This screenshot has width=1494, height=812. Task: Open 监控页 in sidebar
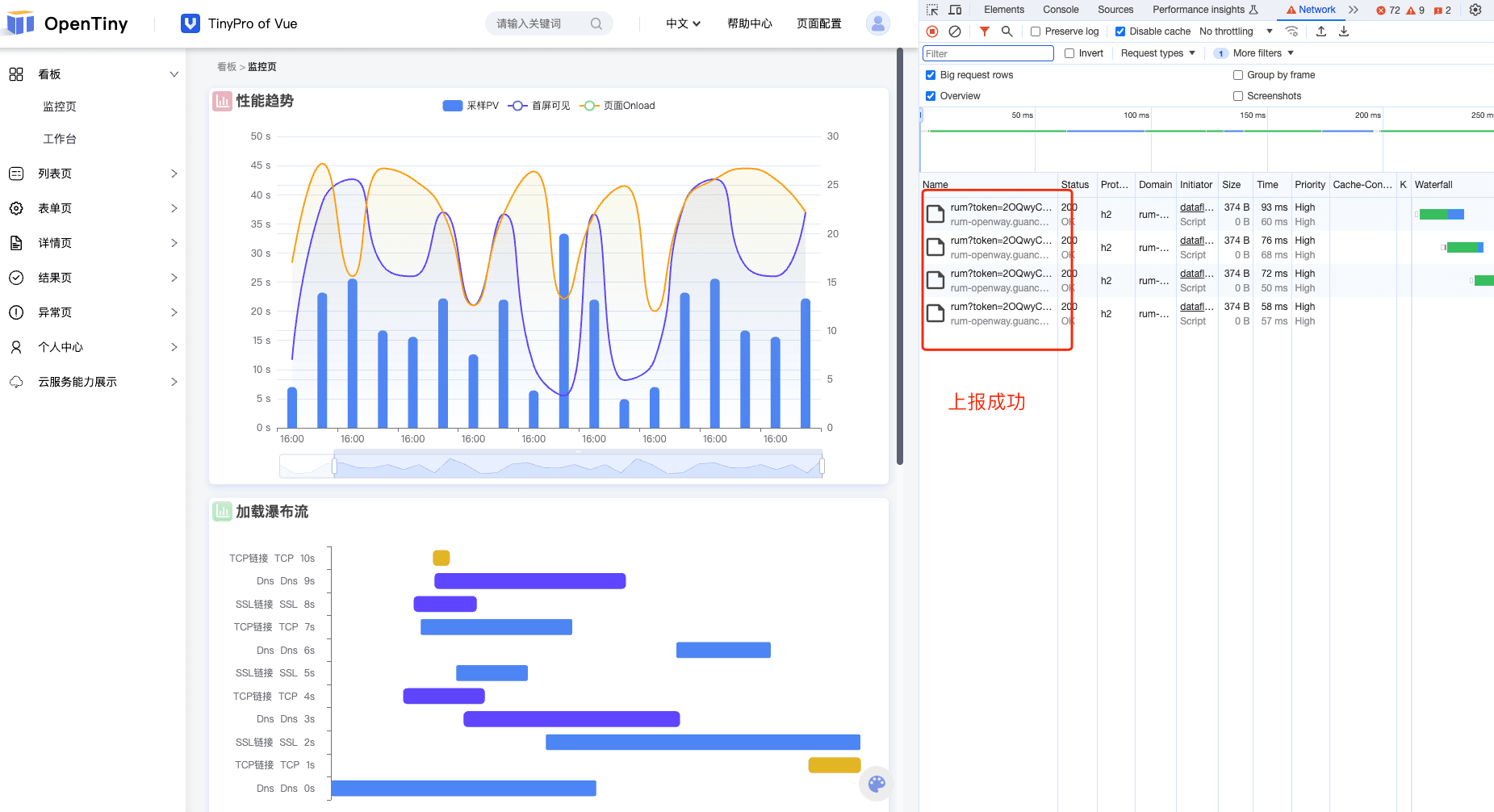60,107
